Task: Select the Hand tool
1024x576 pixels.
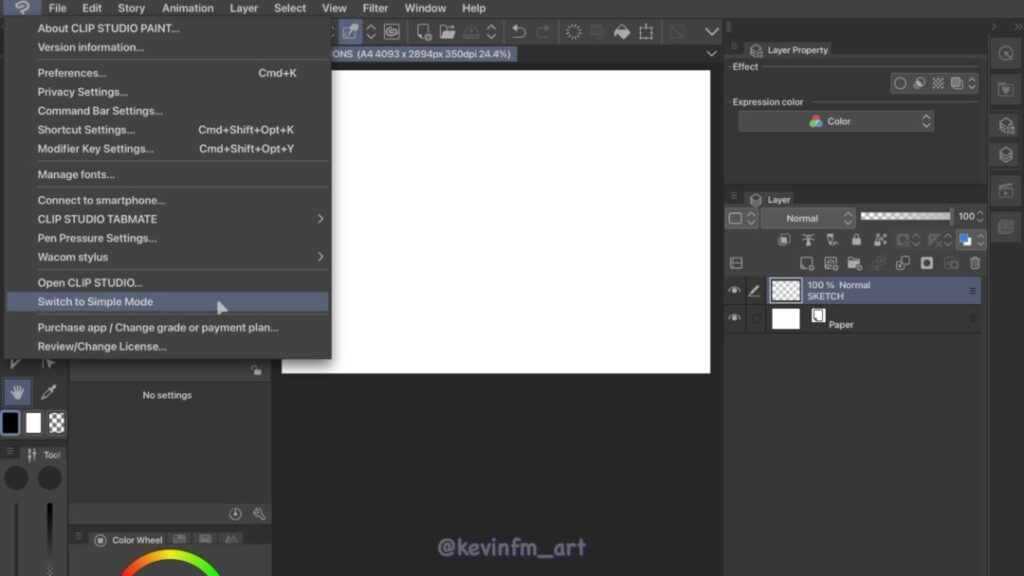Action: point(17,392)
